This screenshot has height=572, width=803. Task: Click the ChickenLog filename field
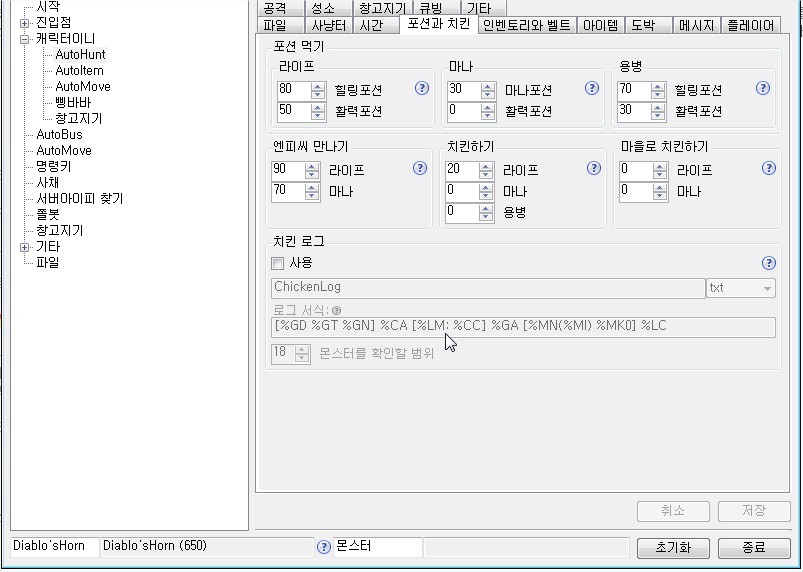pos(488,288)
